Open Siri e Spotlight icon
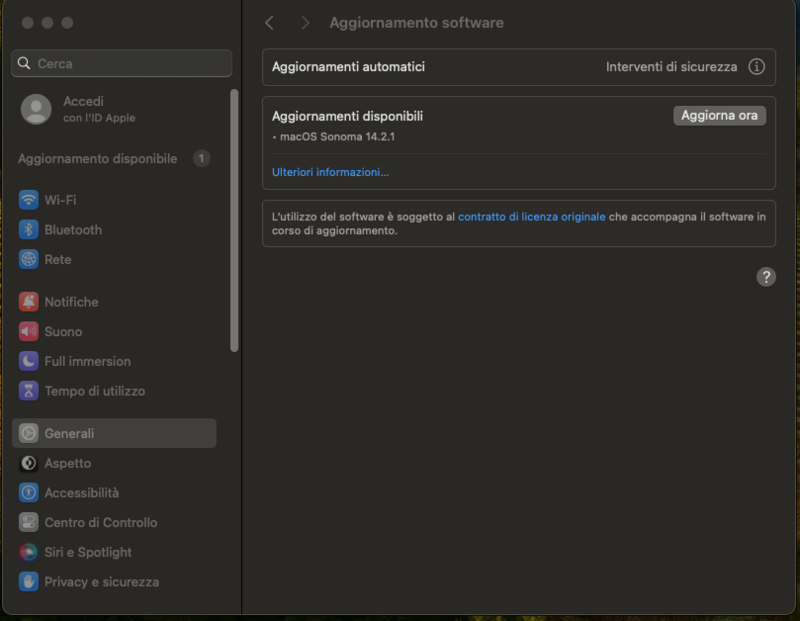Image resolution: width=800 pixels, height=621 pixels. click(x=29, y=552)
